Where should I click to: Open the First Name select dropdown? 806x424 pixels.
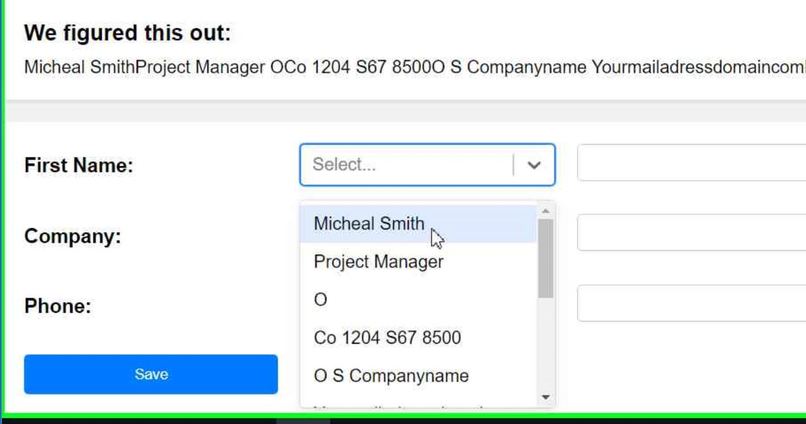tap(427, 164)
